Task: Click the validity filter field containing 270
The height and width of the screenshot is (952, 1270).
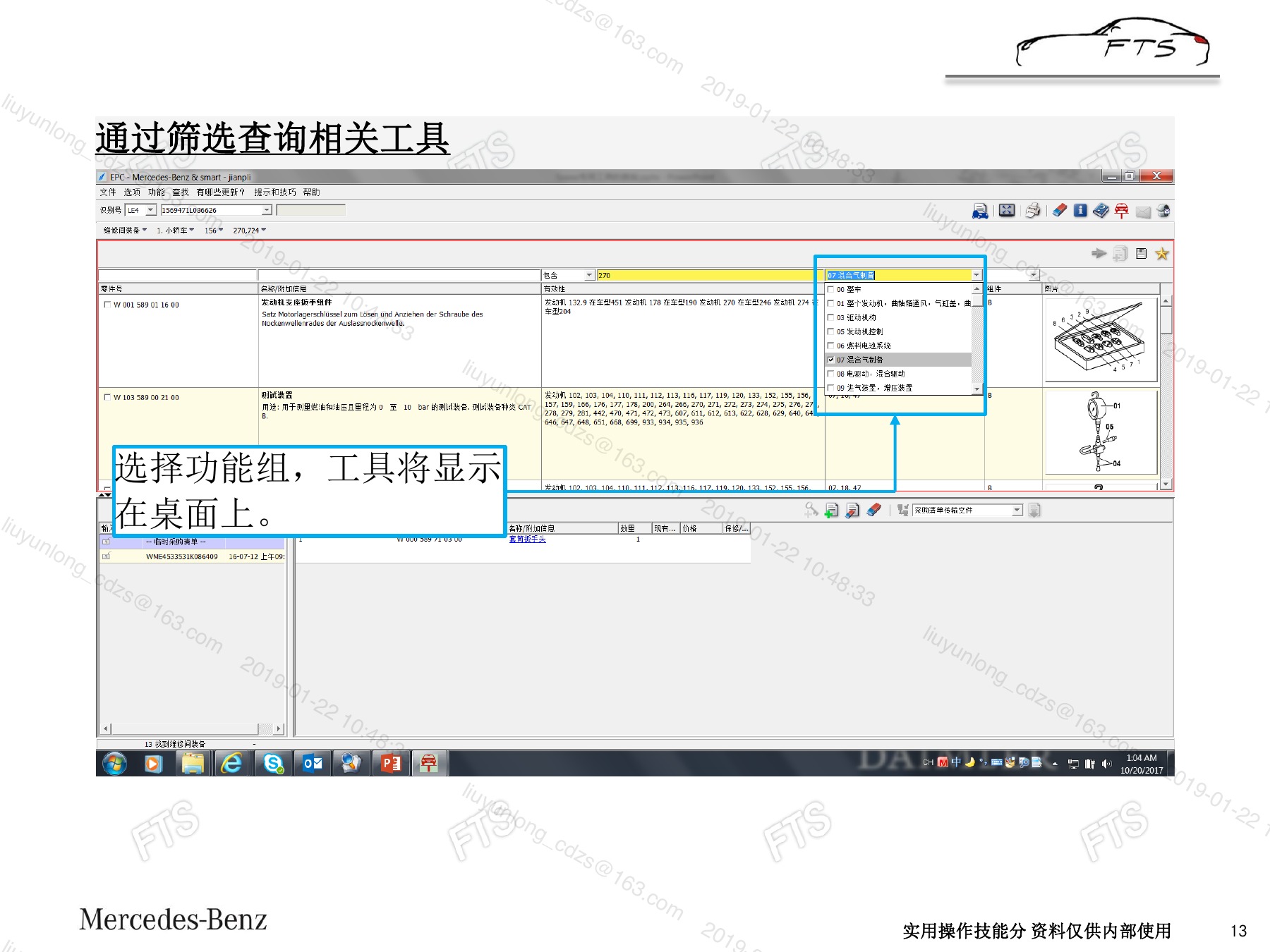Action: pyautogui.click(x=710, y=275)
